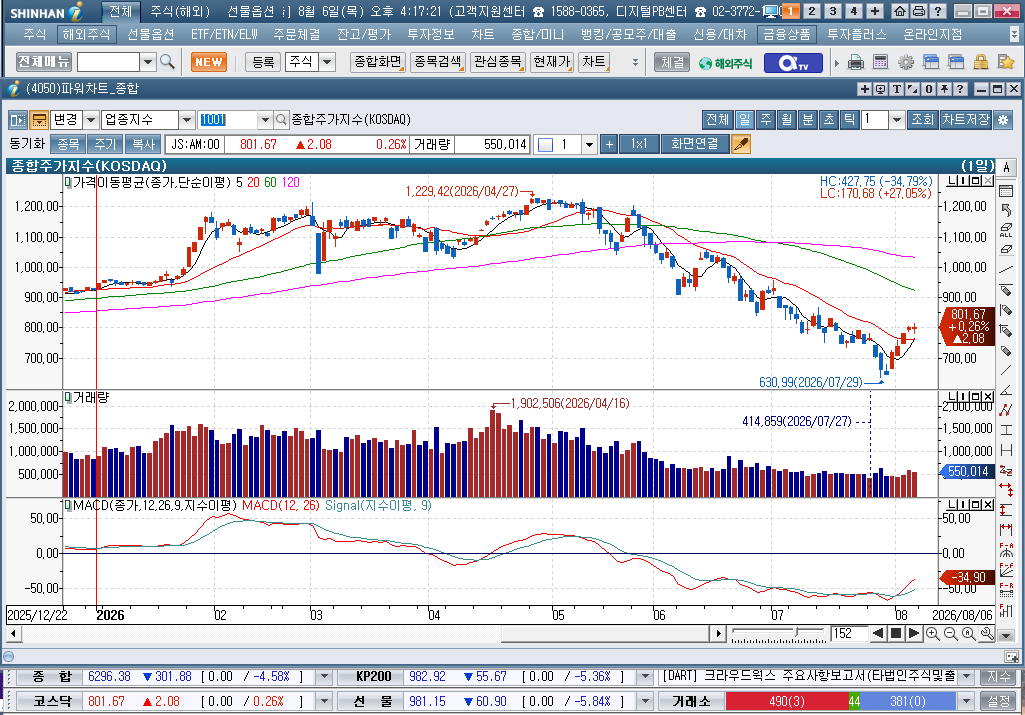Image resolution: width=1025 pixels, height=715 pixels.
Task: Click the auto-zoom magnifier marked A
Action: tap(969, 633)
